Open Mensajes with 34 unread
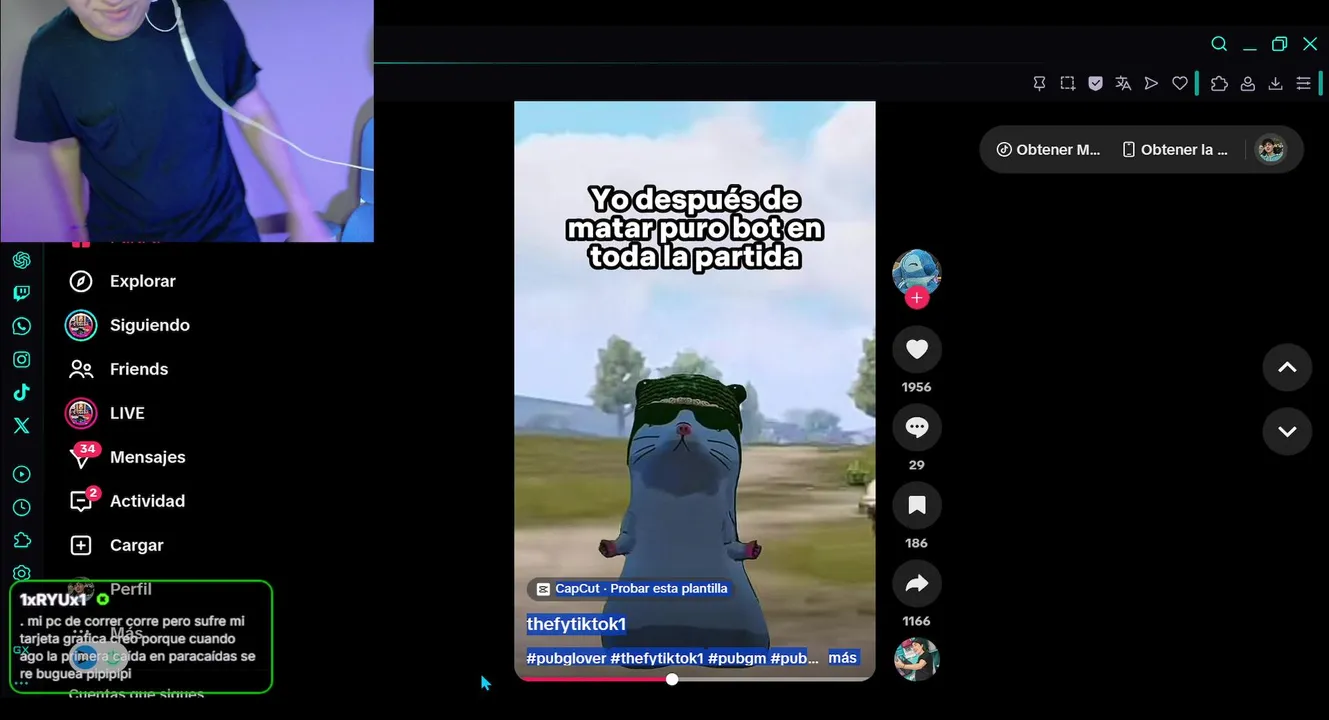The height and width of the screenshot is (720, 1329). coord(126,457)
